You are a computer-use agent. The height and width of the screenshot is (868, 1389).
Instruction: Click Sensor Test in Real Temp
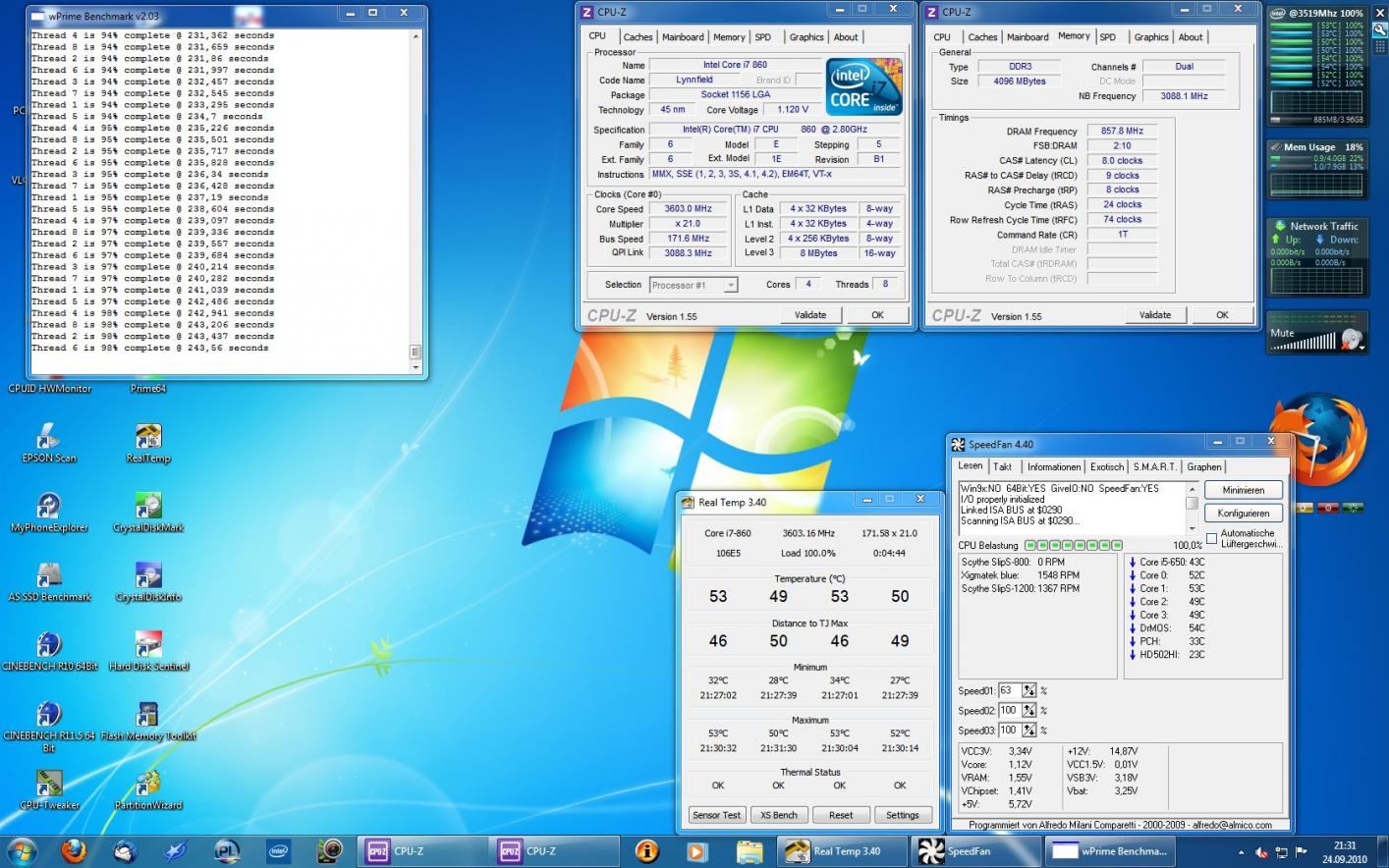click(x=717, y=815)
